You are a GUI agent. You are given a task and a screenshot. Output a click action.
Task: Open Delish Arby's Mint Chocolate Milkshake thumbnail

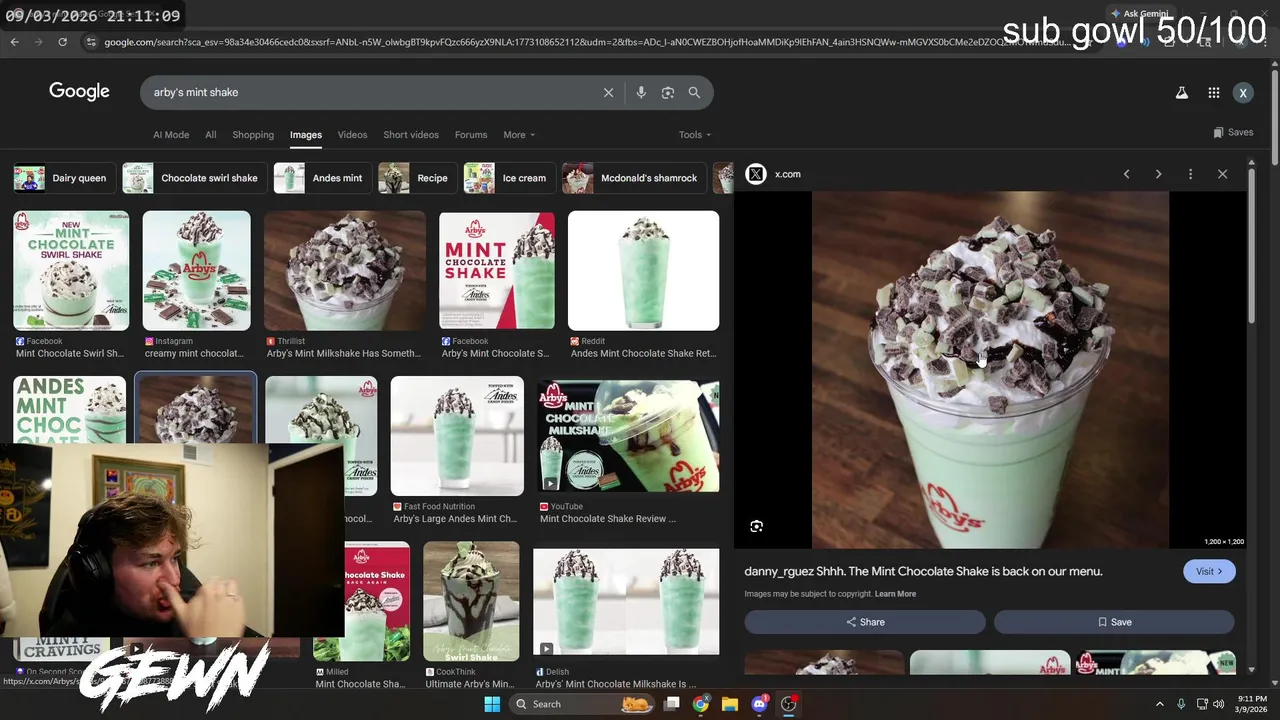[x=626, y=601]
